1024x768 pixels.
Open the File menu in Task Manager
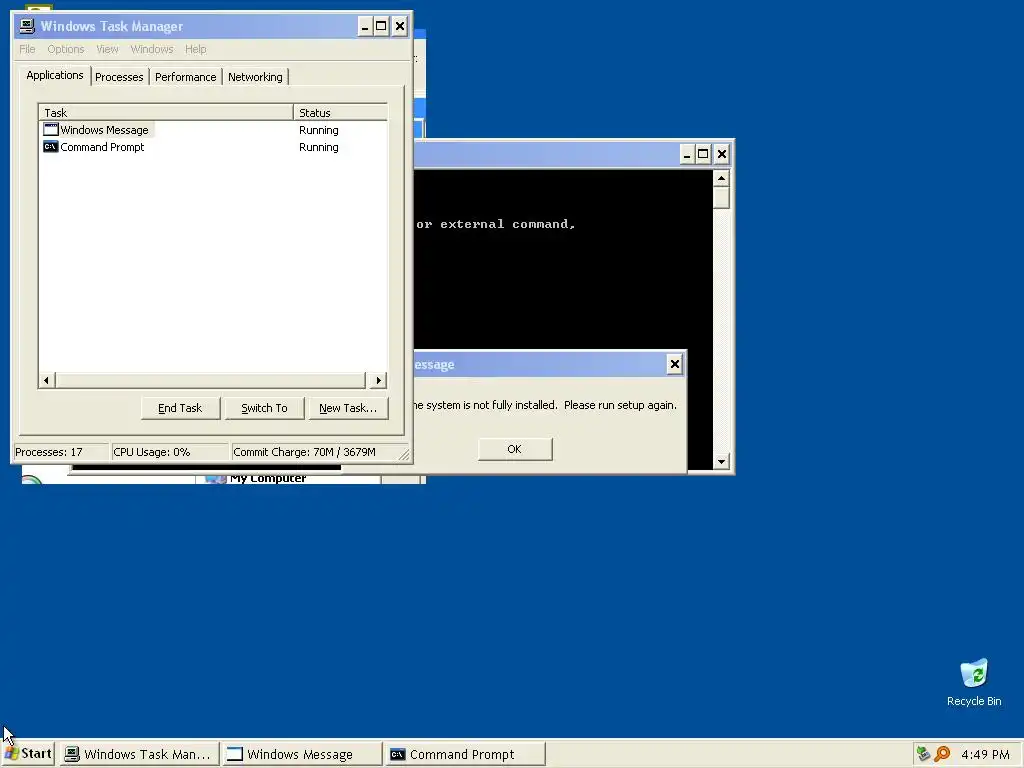[27, 49]
